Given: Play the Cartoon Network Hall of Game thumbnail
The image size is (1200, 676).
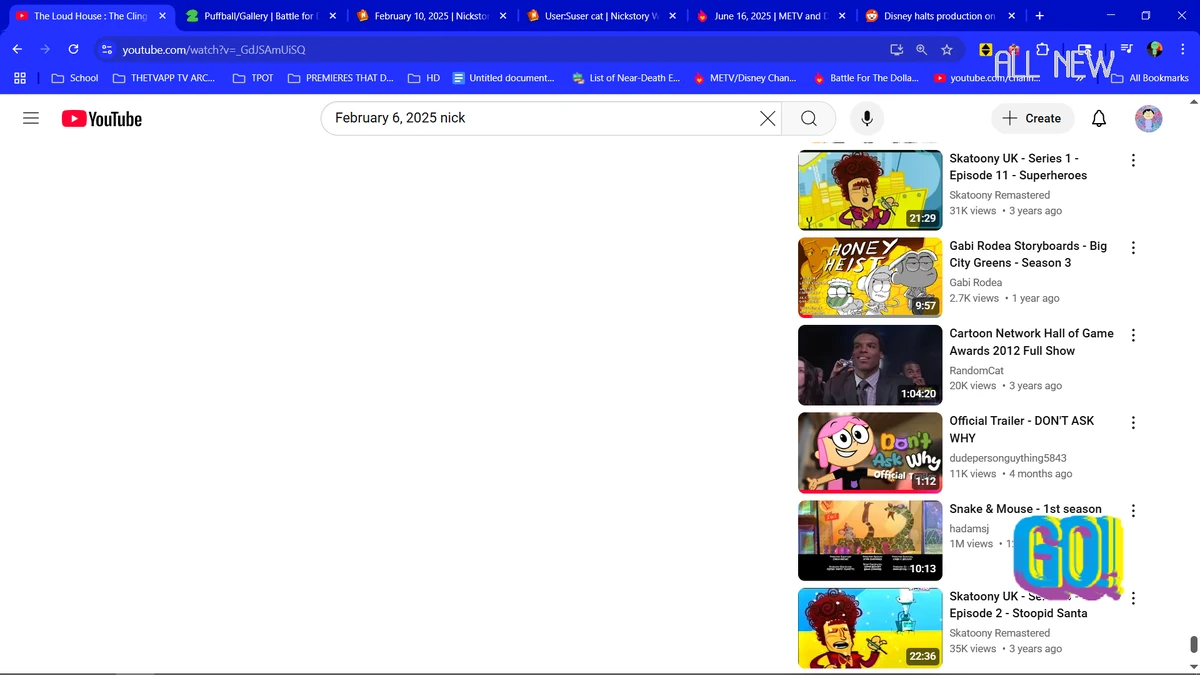Looking at the screenshot, I should [x=869, y=364].
